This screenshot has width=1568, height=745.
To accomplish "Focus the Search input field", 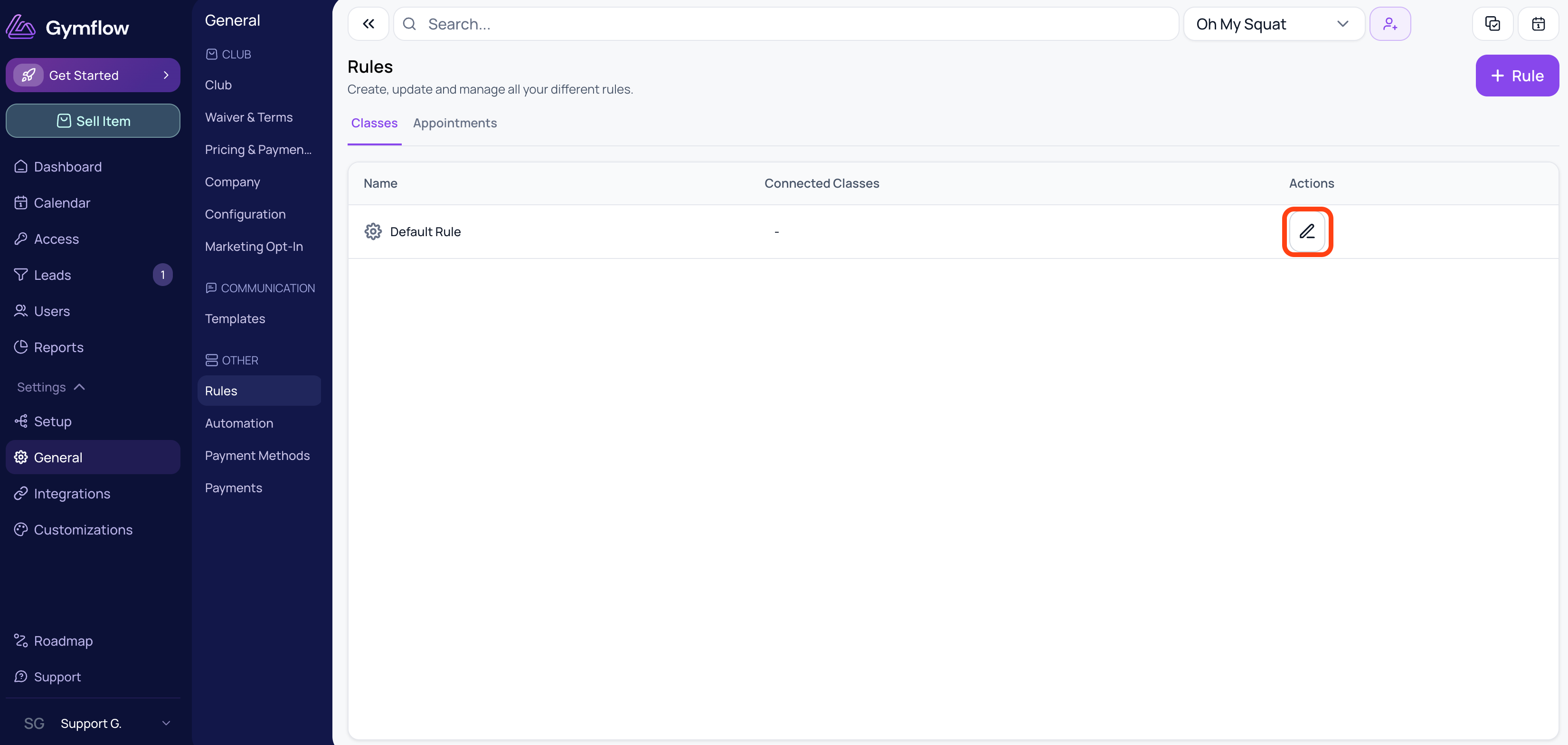I will pyautogui.click(x=786, y=24).
